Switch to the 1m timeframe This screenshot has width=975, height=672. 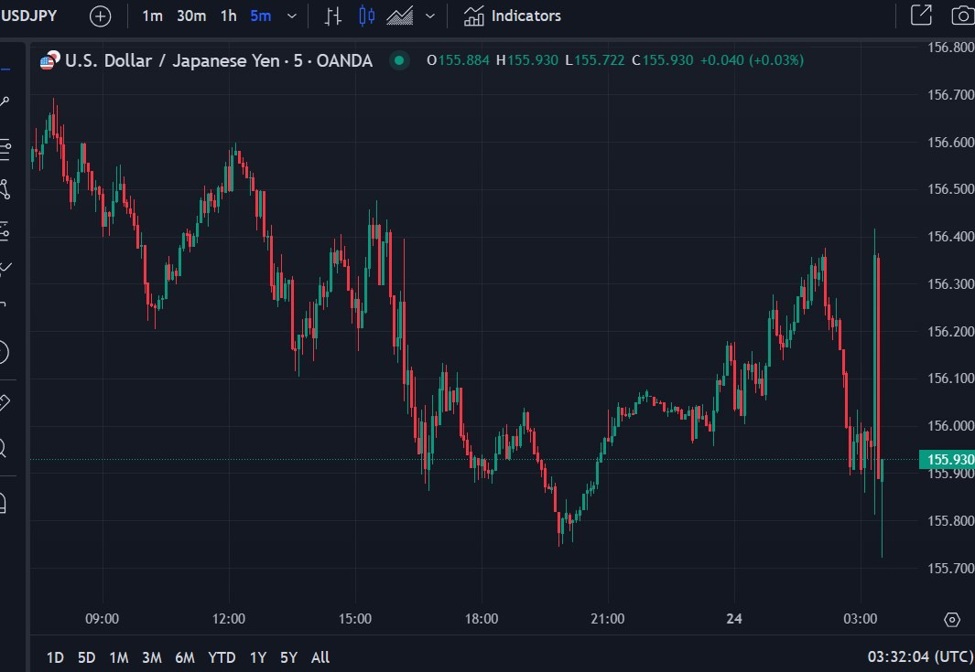click(152, 16)
